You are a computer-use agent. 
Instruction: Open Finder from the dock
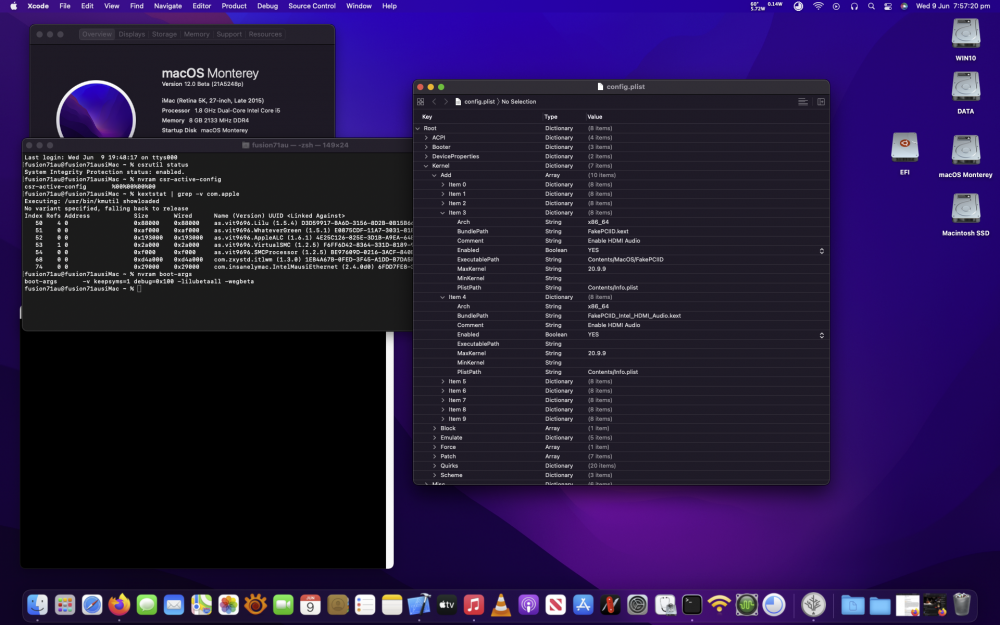click(38, 605)
